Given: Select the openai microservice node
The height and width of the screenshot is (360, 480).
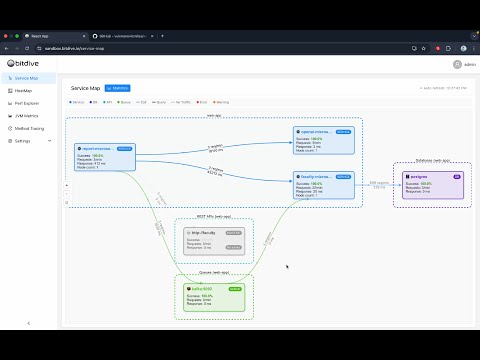Looking at the screenshot, I should click(324, 140).
